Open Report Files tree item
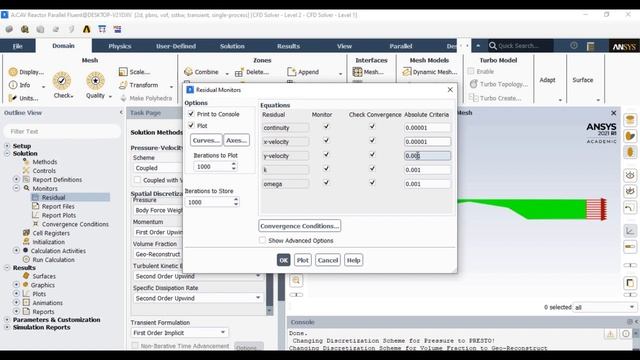 point(58,207)
